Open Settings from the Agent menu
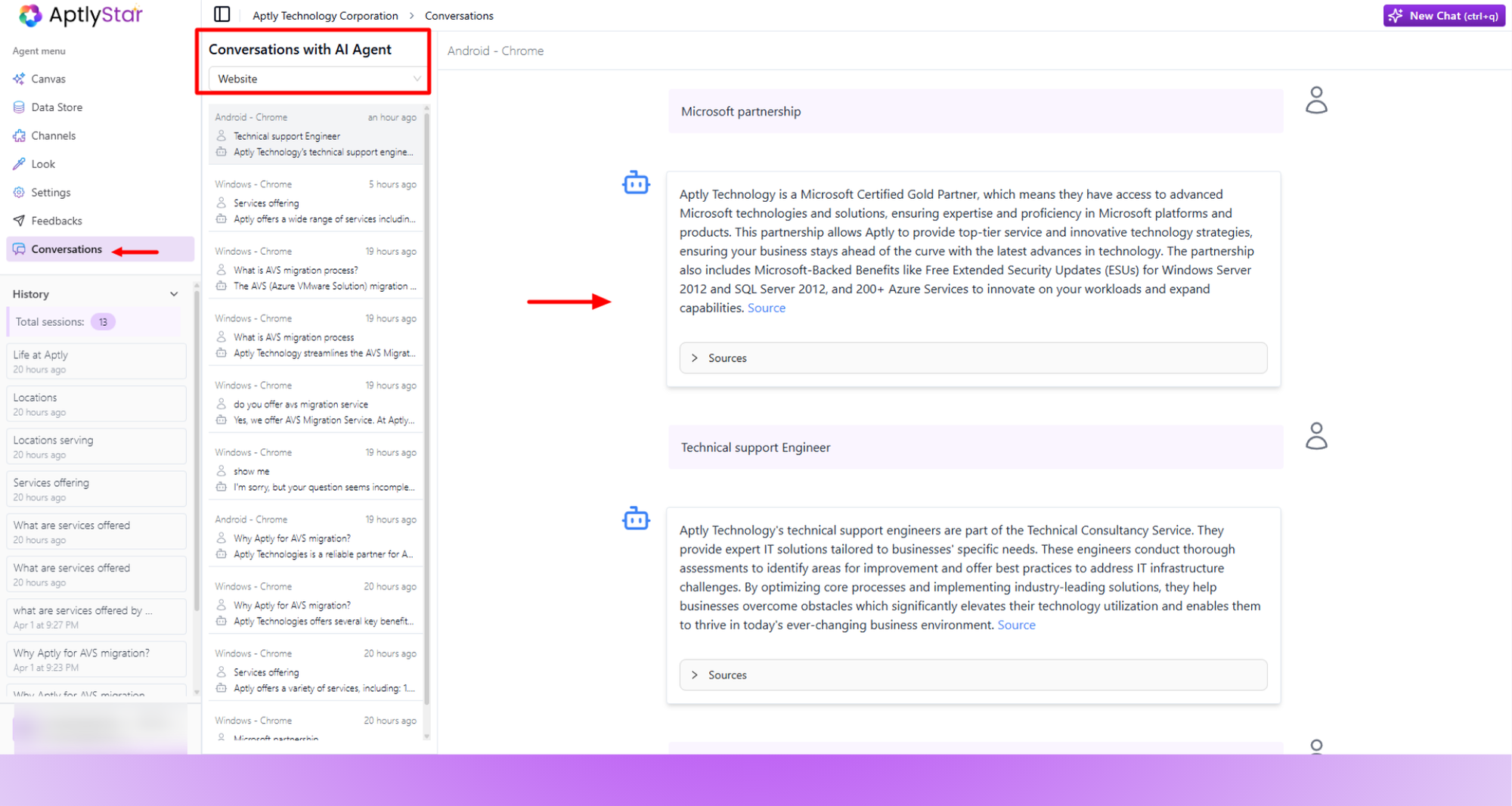This screenshot has height=806, width=1512. pos(51,192)
